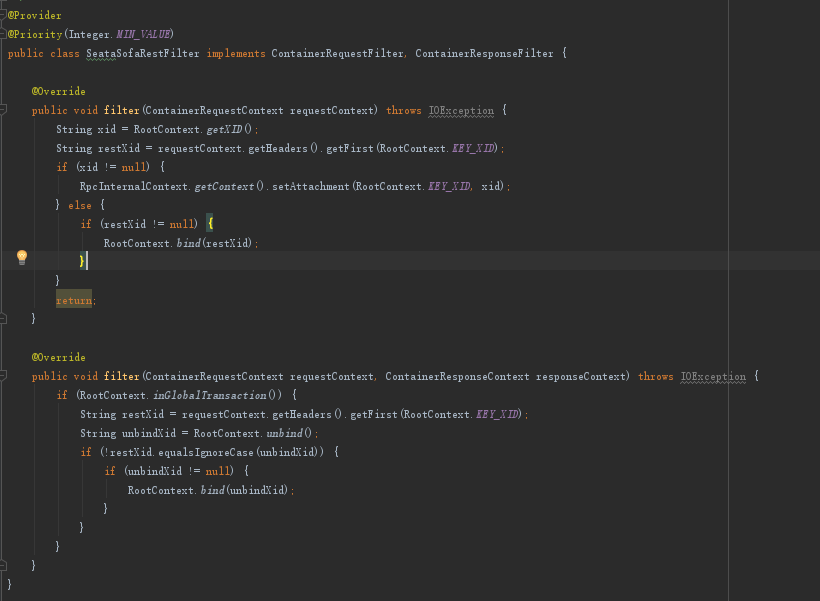Click the inGlobalTransaction method call
The width and height of the screenshot is (820, 601).
[x=210, y=395]
